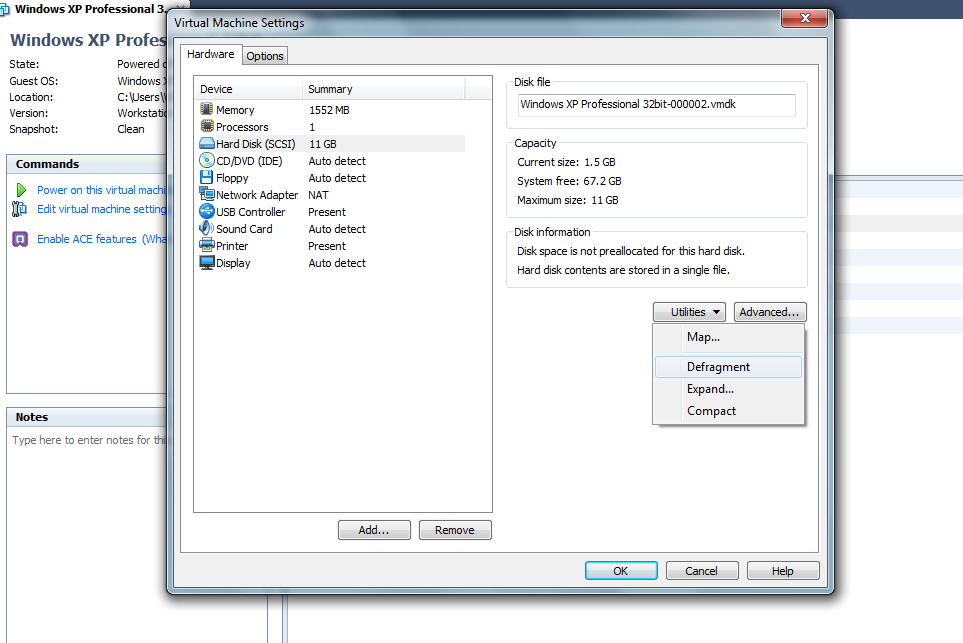Click System free: 67.2 GB text
963x643 pixels.
point(569,181)
